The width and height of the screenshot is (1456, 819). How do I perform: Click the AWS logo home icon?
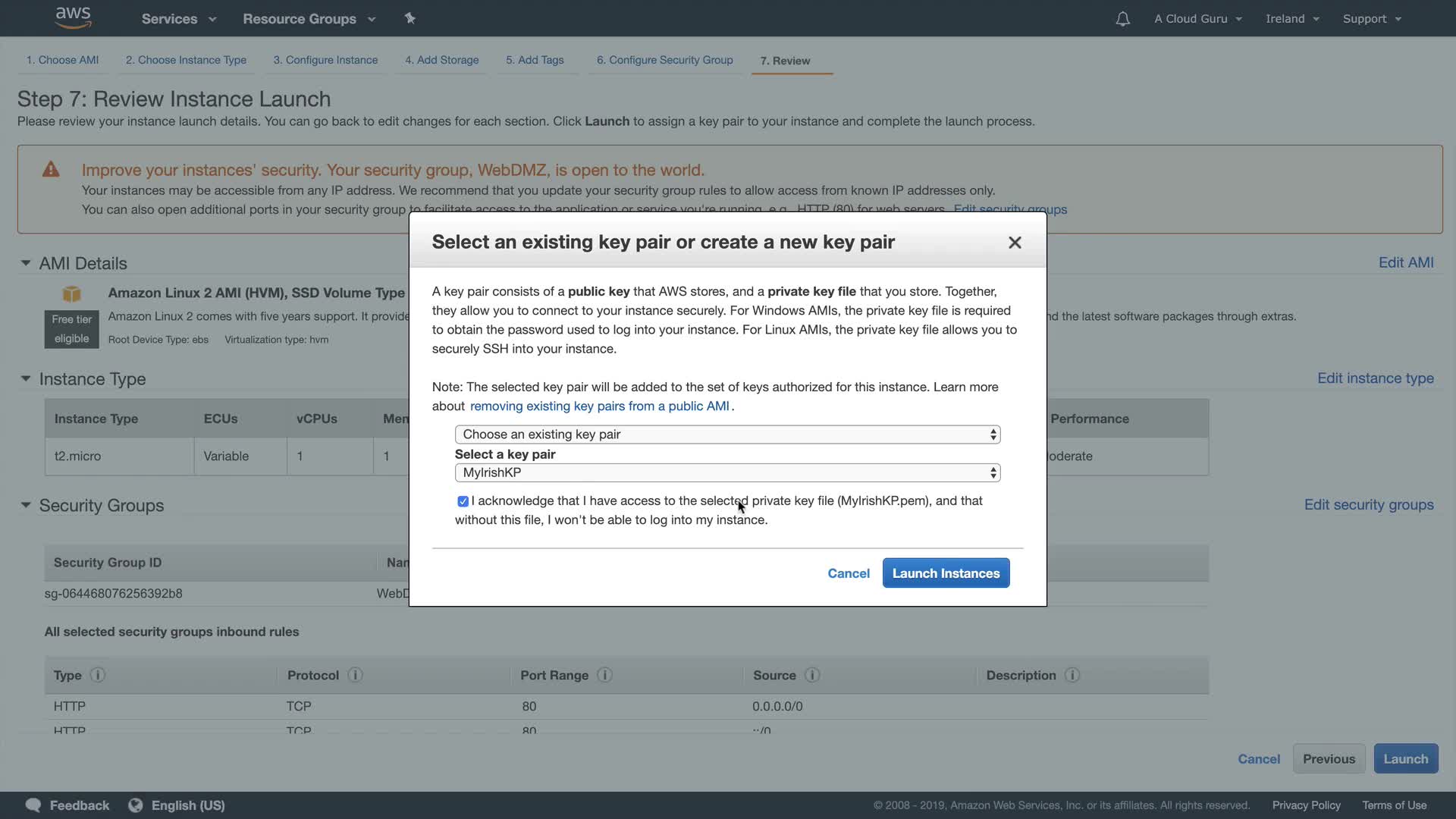point(74,17)
